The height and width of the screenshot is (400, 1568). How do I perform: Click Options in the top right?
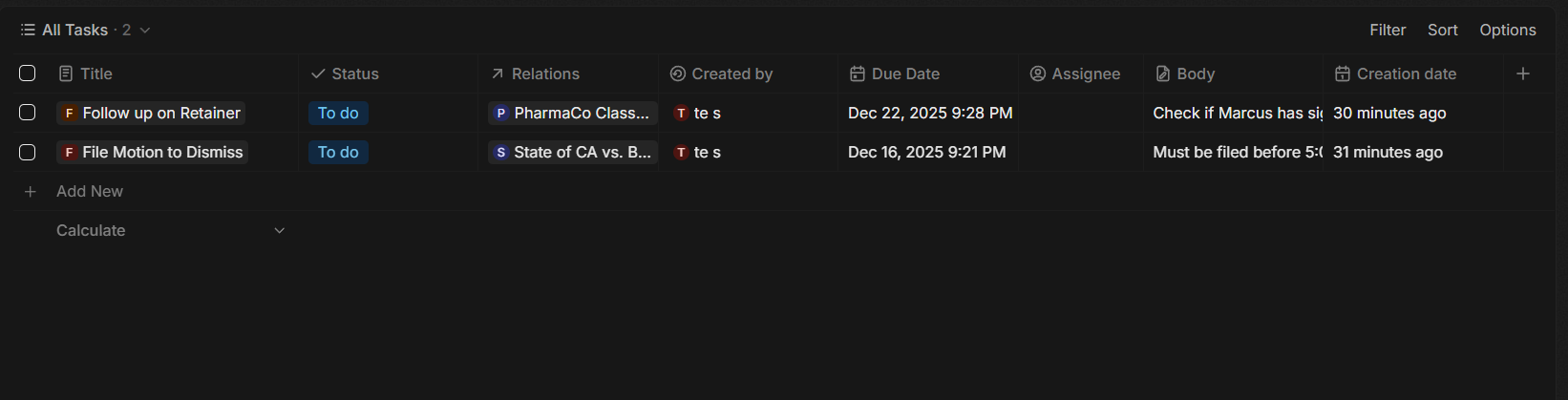pyautogui.click(x=1508, y=31)
